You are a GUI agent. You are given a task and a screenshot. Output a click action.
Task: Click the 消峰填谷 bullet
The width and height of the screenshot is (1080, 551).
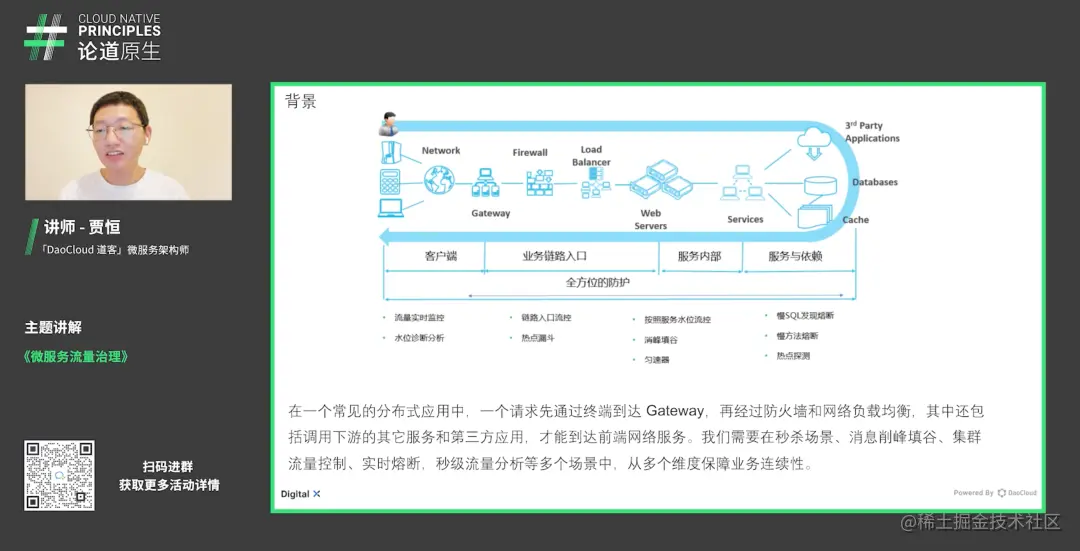[661, 340]
